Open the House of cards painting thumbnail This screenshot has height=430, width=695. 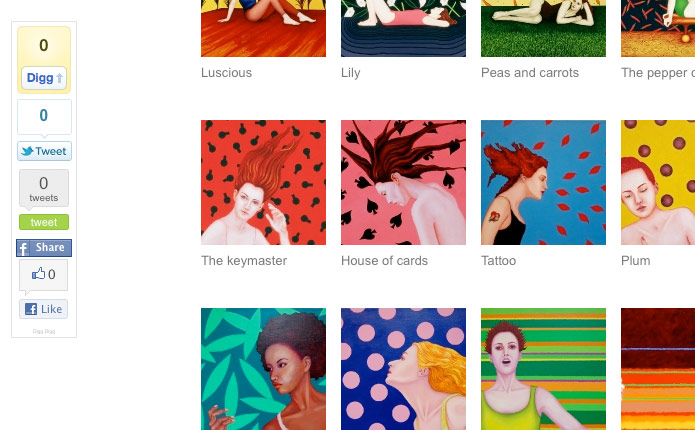point(403,182)
